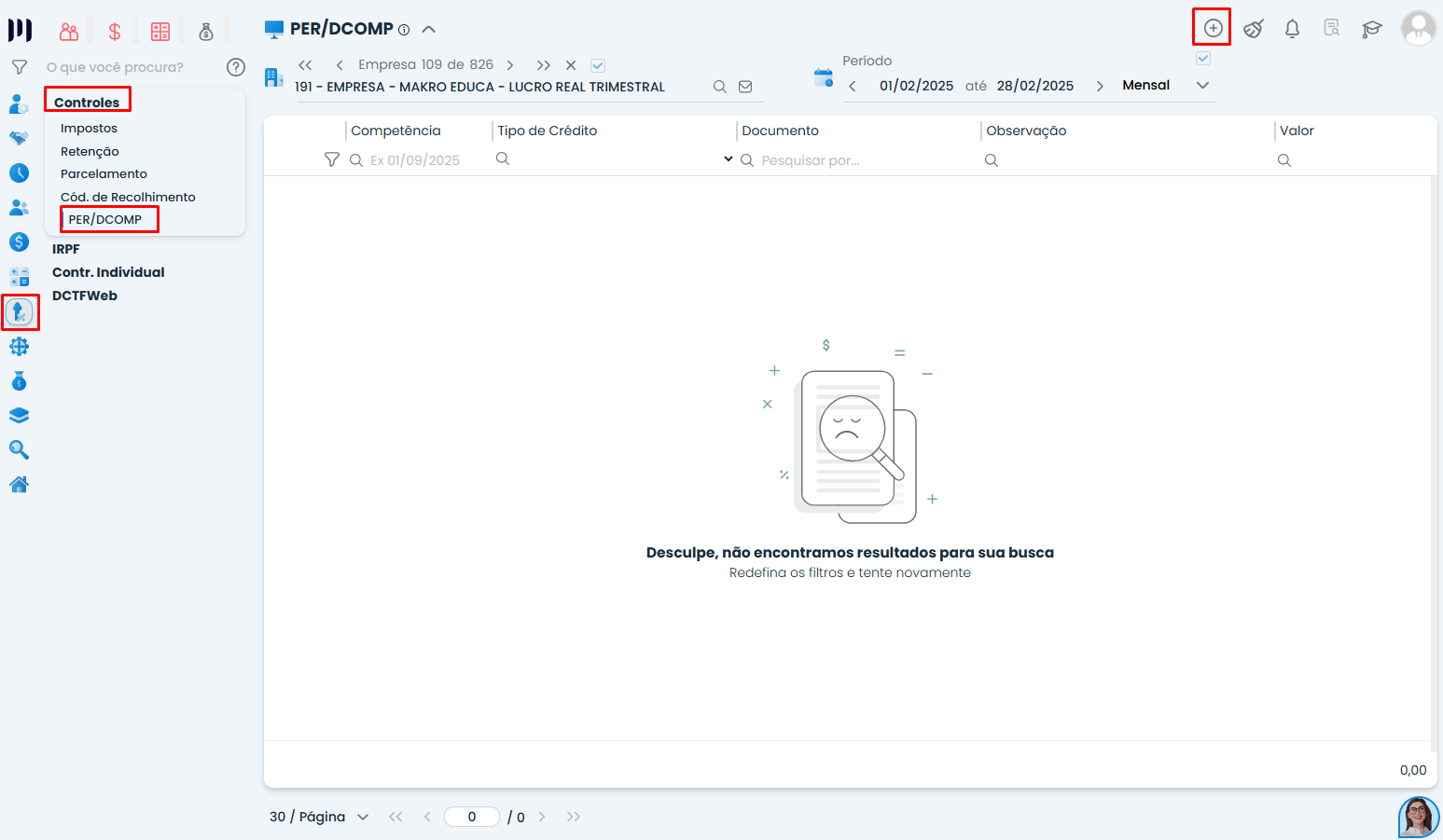Expand the Mensal period type dropdown
This screenshot has width=1443, height=840.
[1202, 85]
